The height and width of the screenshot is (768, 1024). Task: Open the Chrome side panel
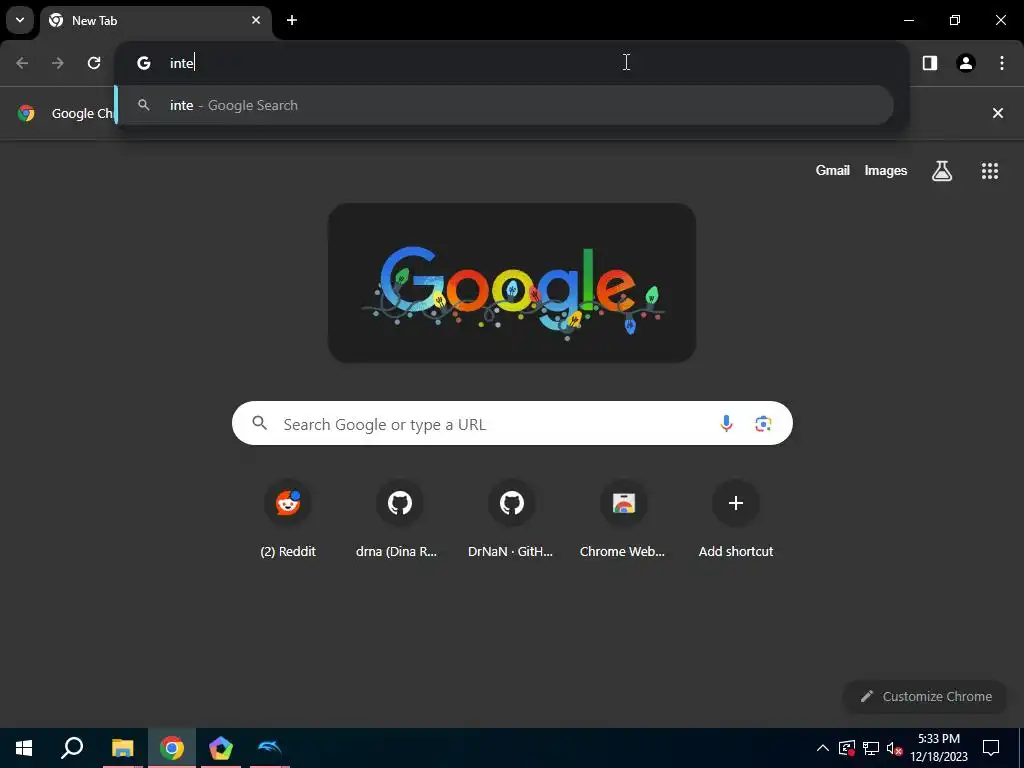click(930, 63)
